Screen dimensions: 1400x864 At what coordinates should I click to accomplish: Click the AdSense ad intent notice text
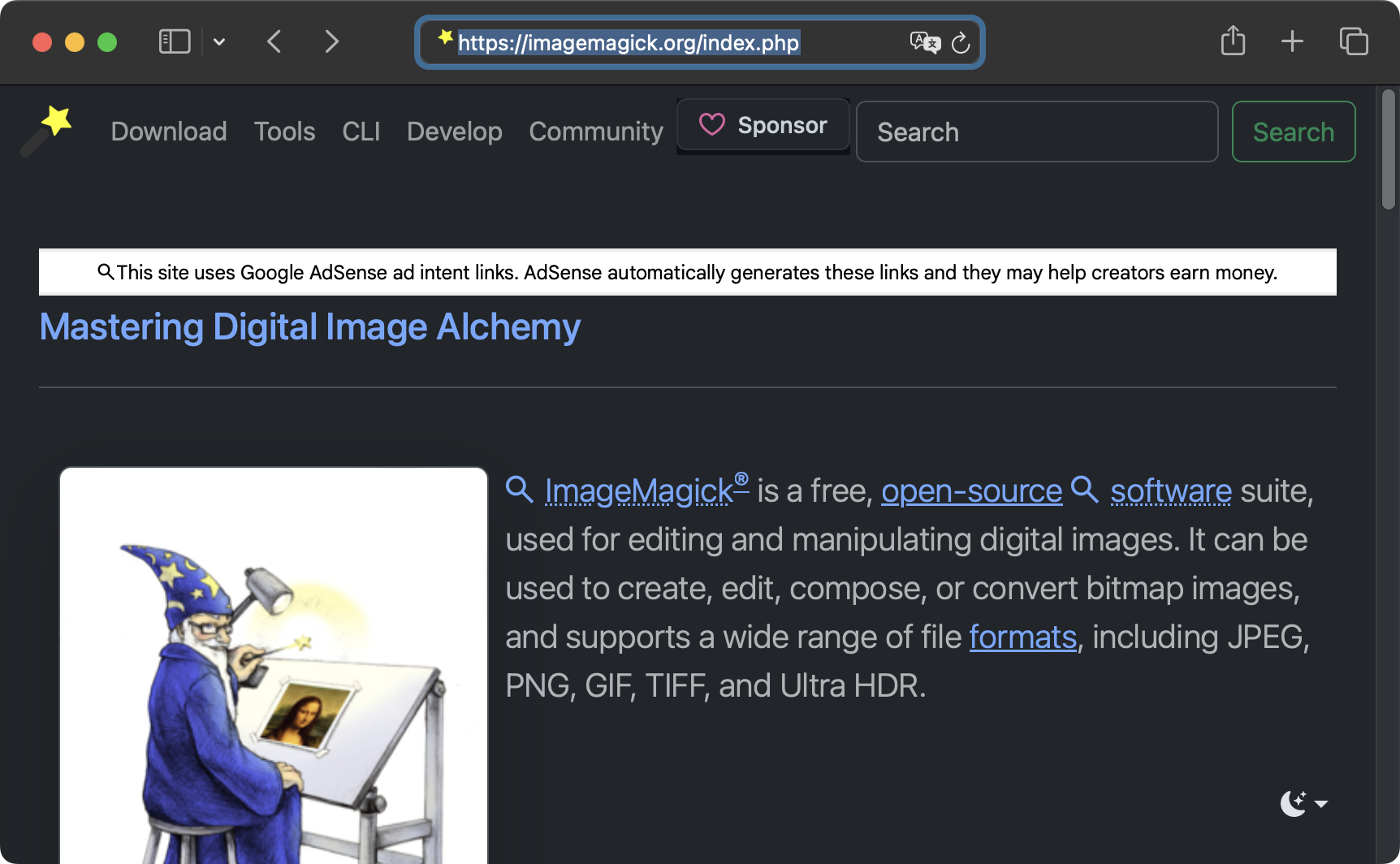697,272
